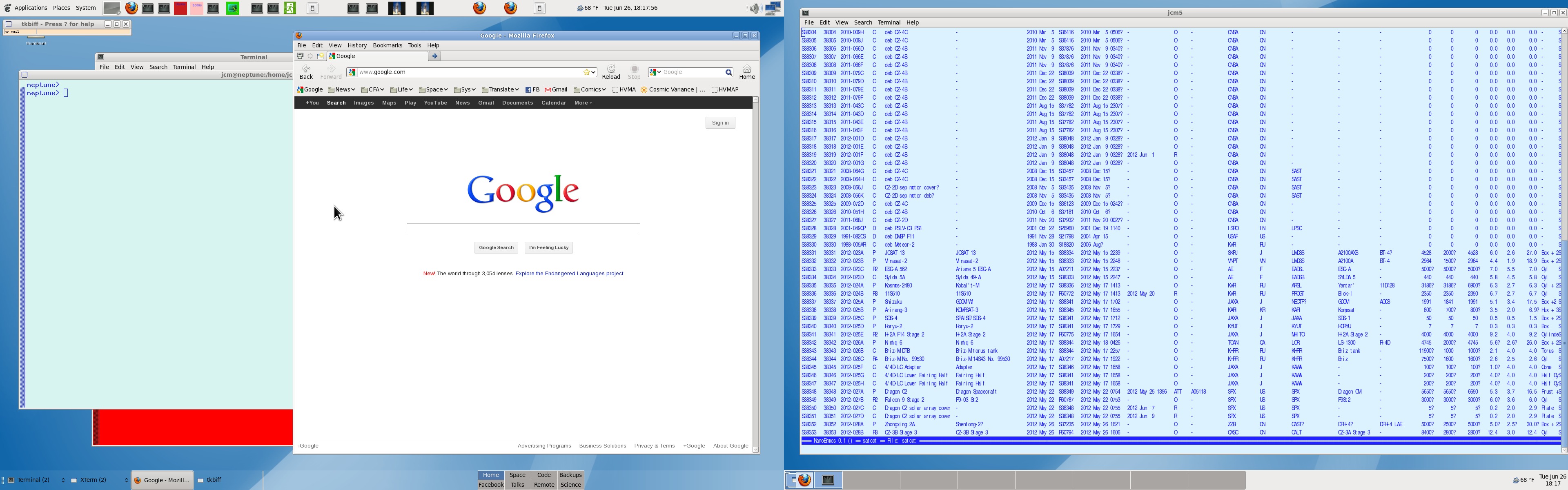Expand the News bookmarks folder

point(341,89)
